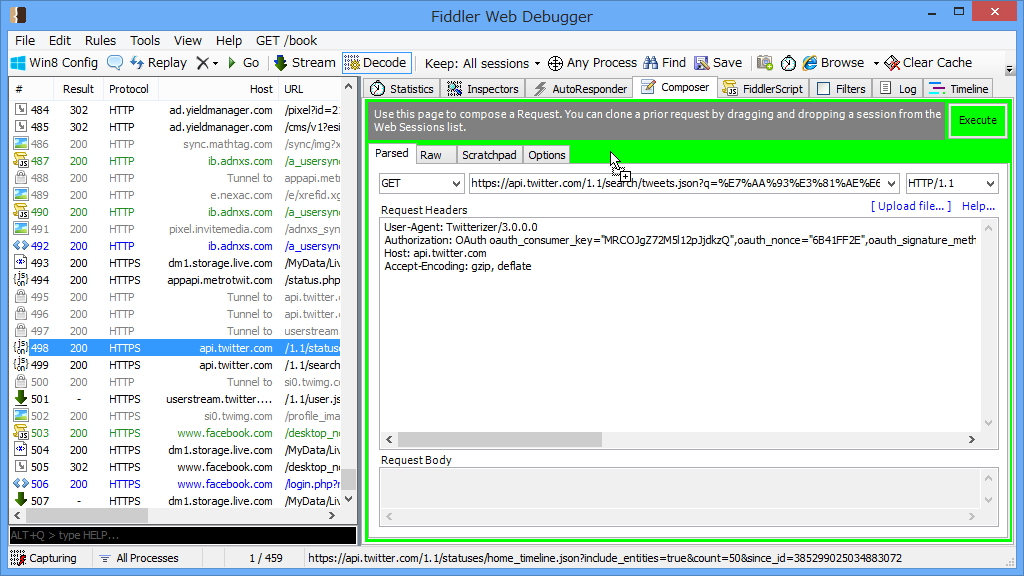This screenshot has height=576, width=1024.
Task: Open the Remove X dropdown arrow
Action: pyautogui.click(x=216, y=63)
